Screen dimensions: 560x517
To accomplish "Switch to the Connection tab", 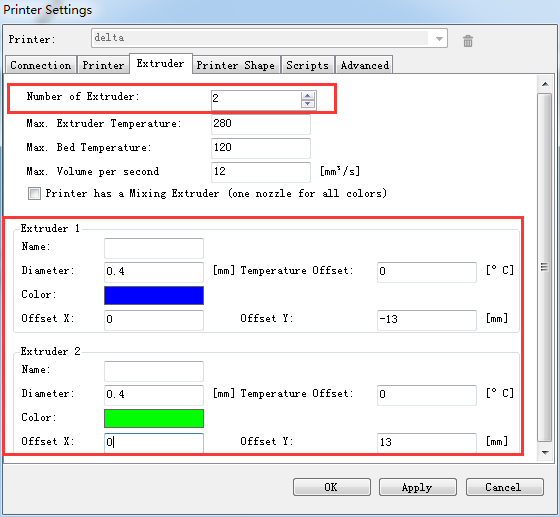I will (41, 65).
